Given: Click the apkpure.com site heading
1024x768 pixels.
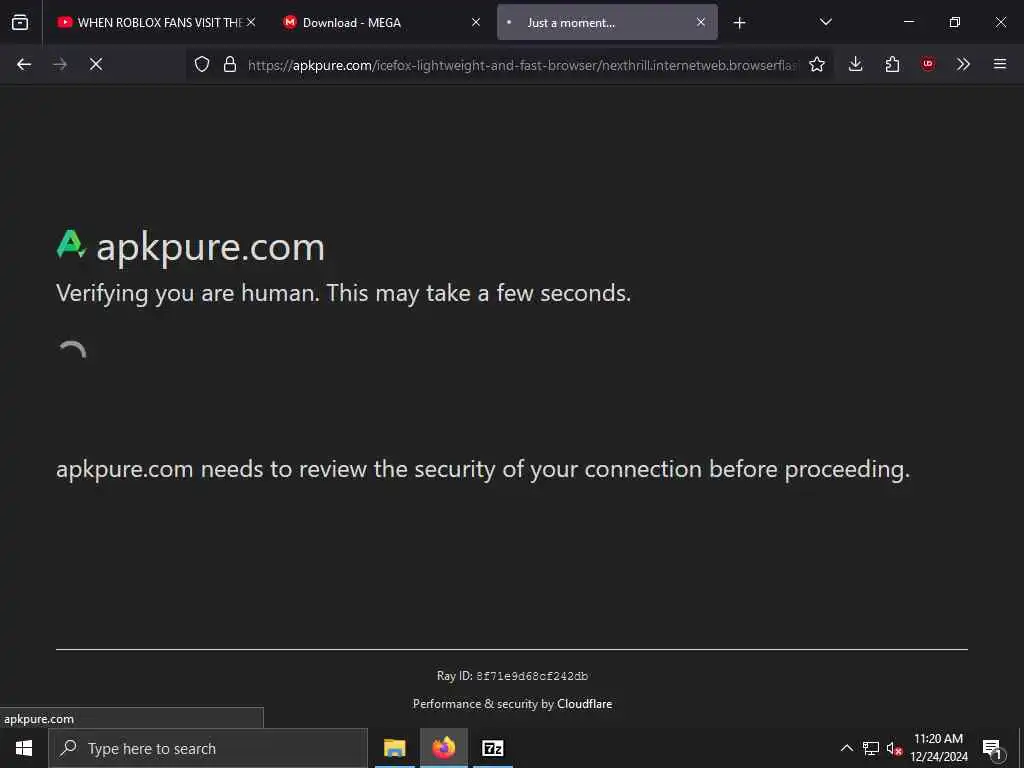Looking at the screenshot, I should (x=210, y=248).
